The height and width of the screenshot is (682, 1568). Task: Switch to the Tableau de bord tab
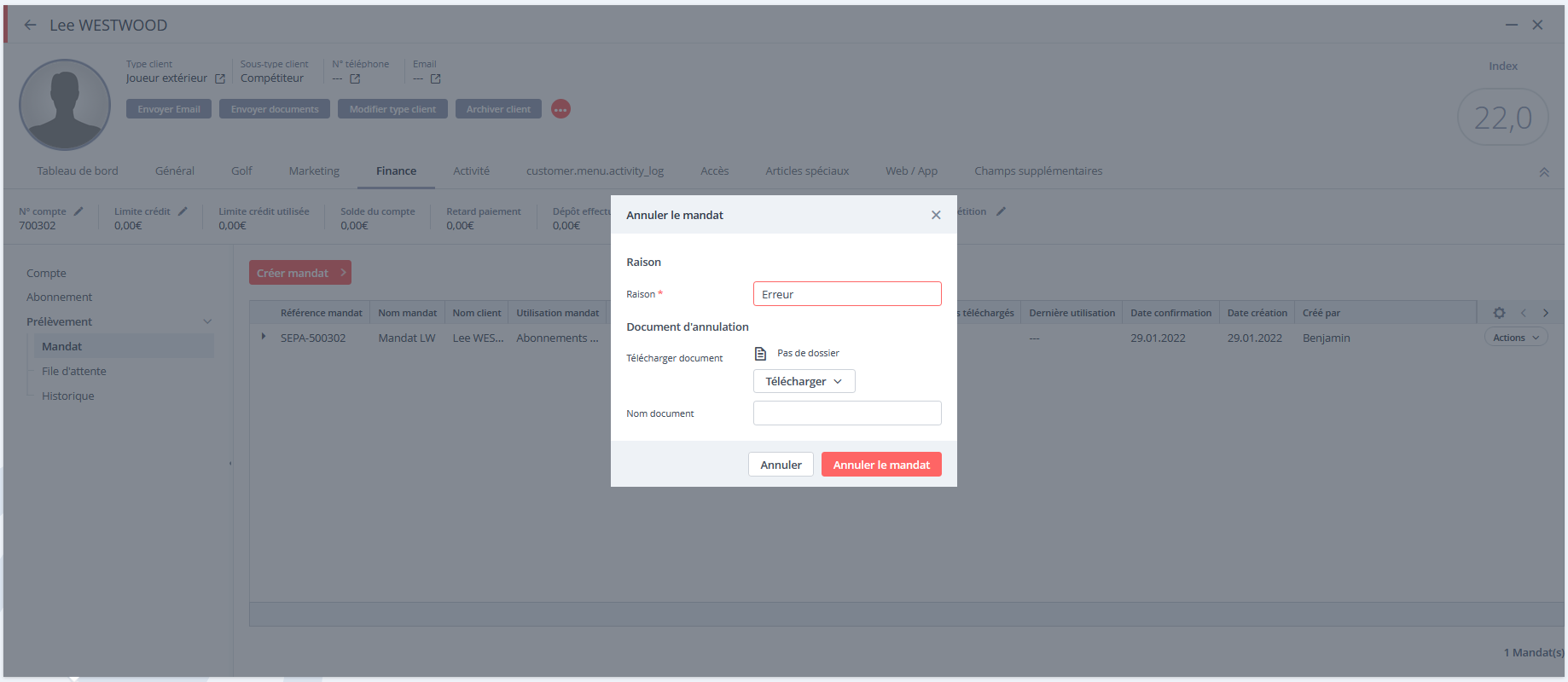78,171
